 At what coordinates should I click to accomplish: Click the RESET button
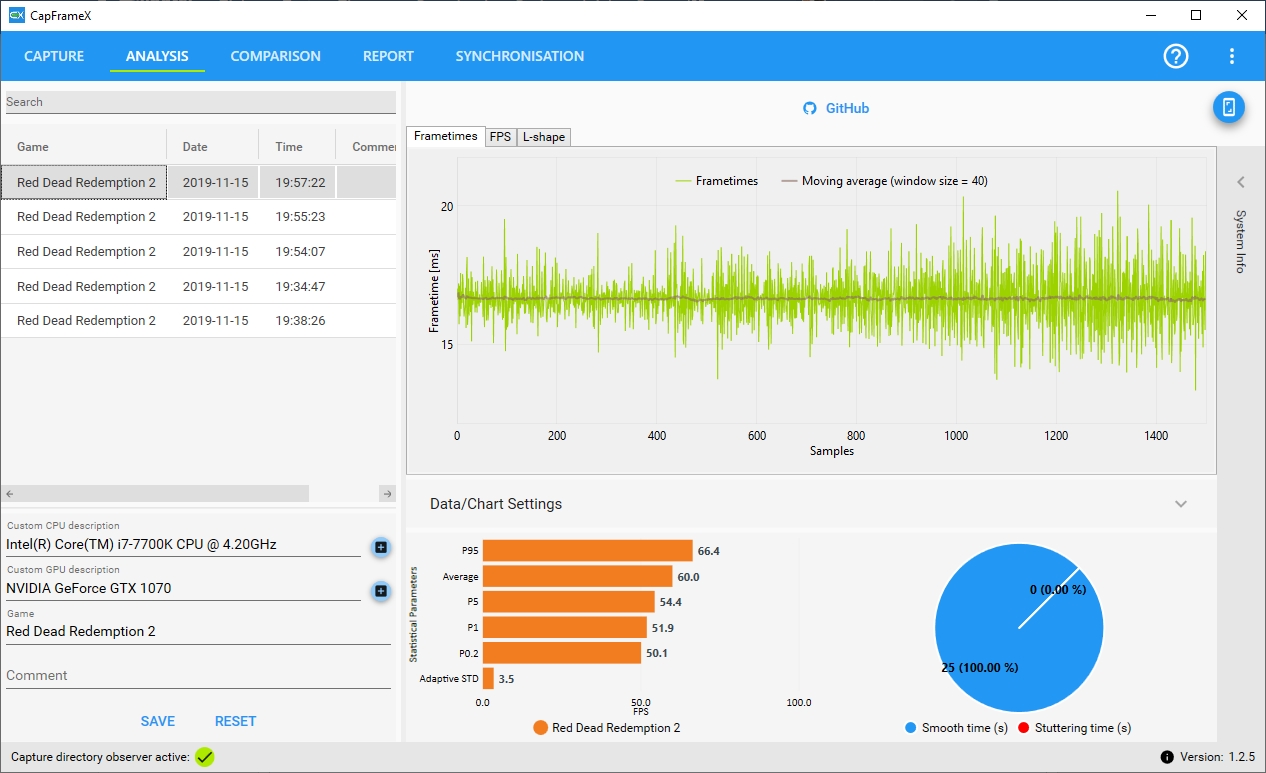click(x=236, y=721)
